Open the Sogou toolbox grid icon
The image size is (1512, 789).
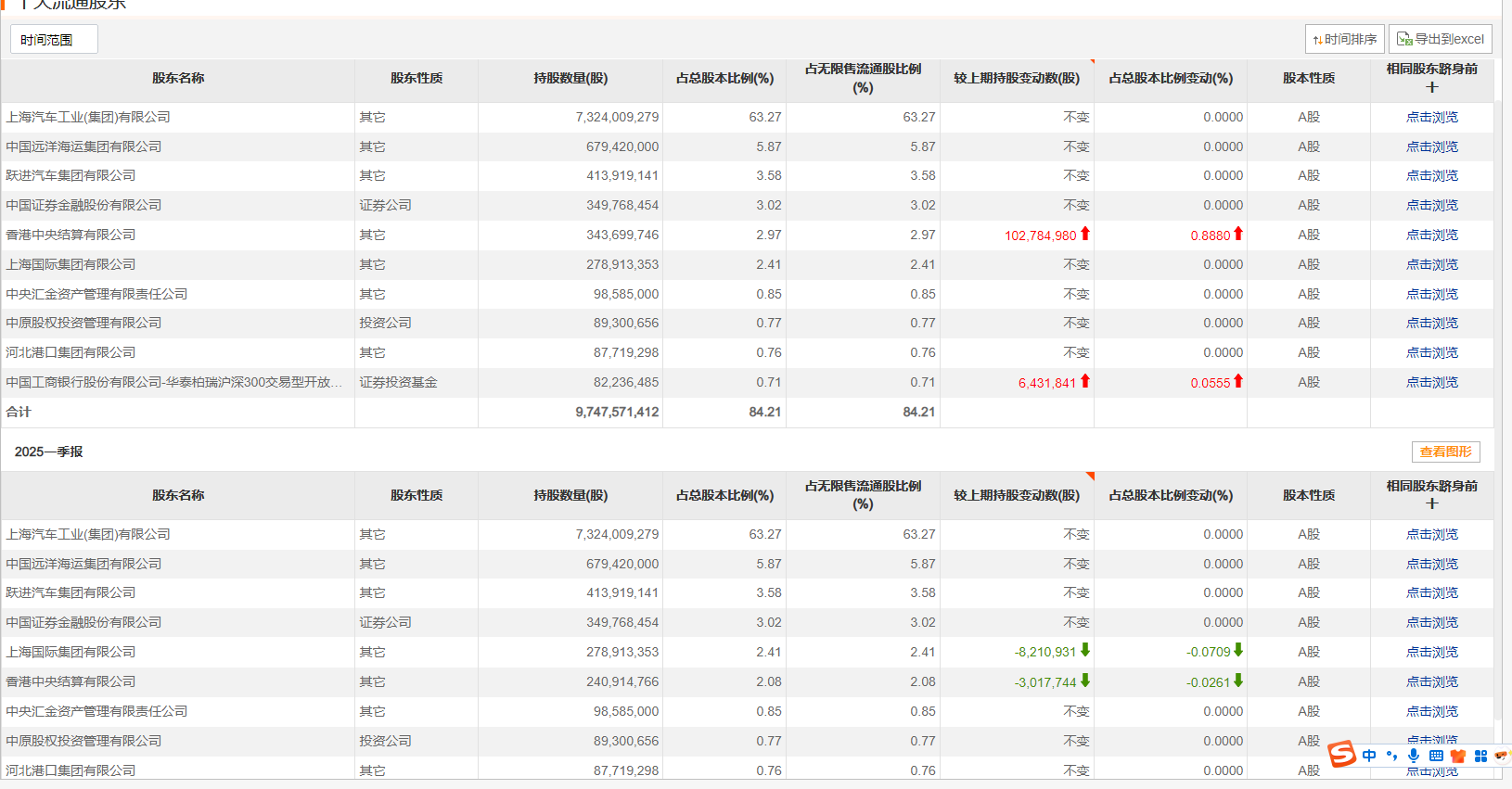coord(1480,756)
